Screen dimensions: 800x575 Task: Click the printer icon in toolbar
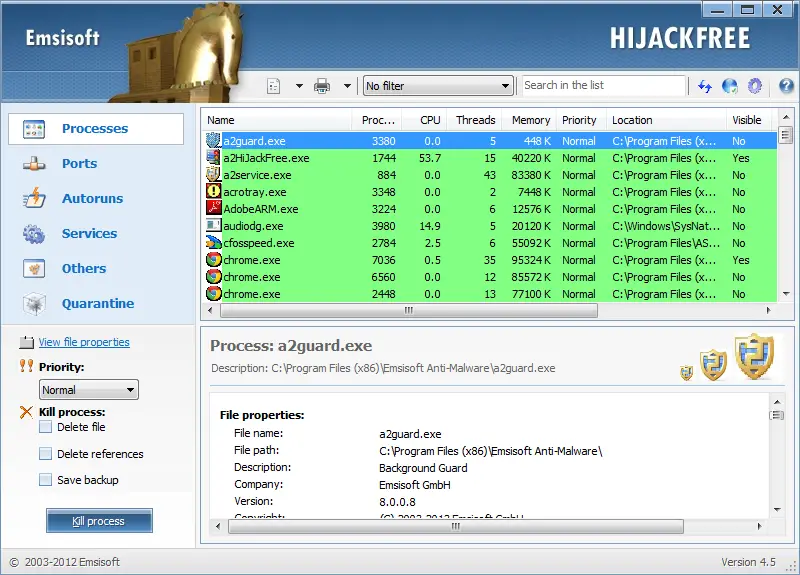coord(322,86)
